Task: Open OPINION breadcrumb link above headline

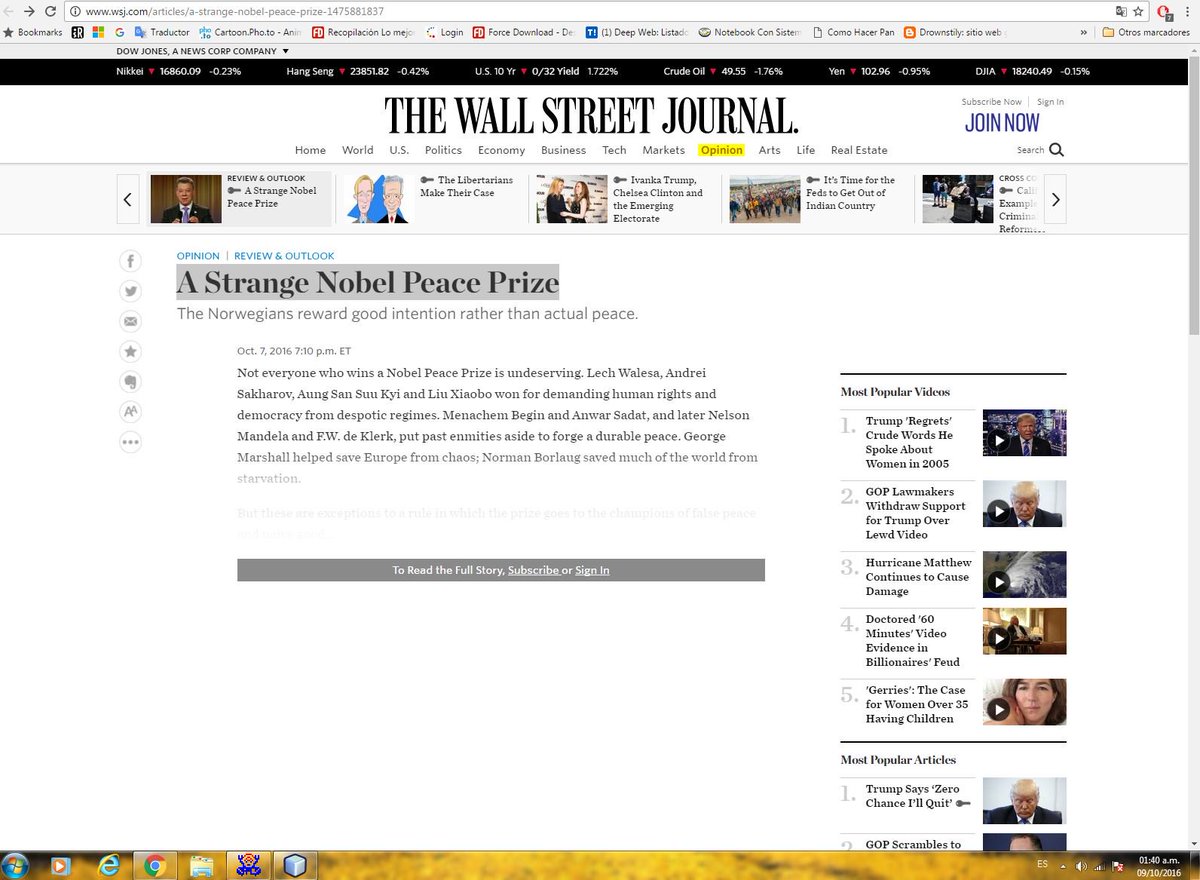Action: point(198,256)
